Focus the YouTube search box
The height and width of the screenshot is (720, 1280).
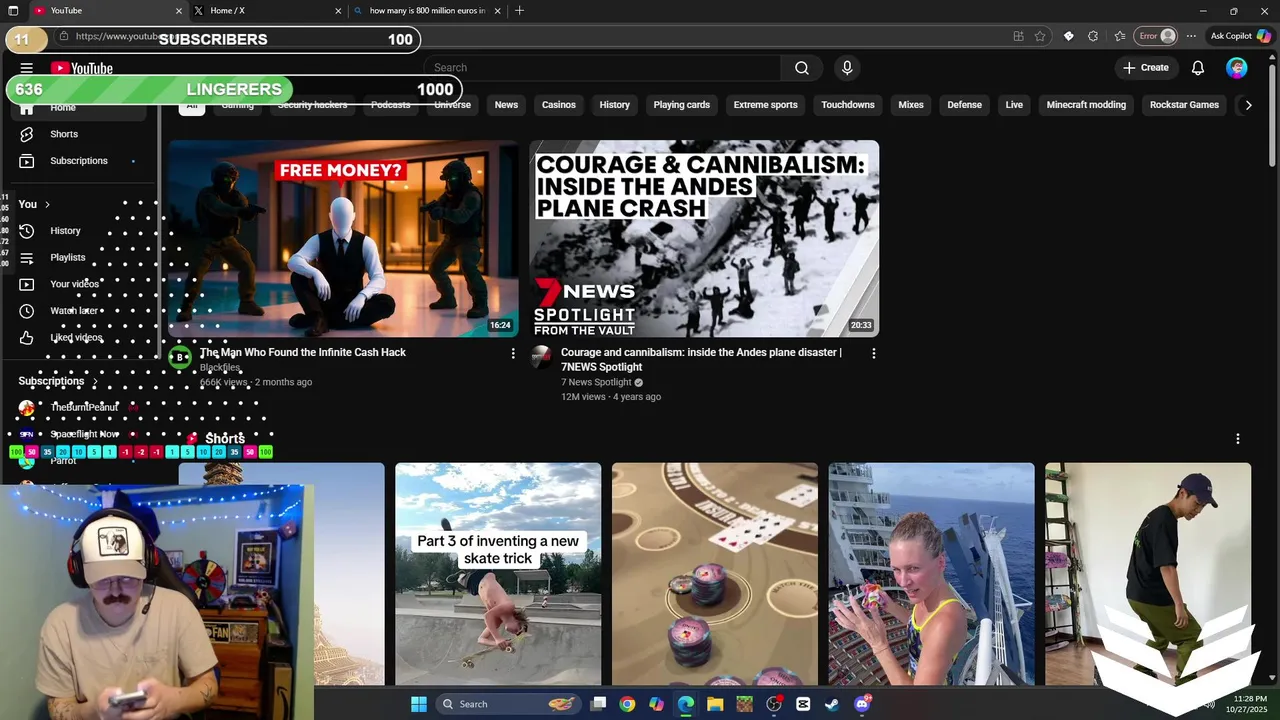[602, 68]
